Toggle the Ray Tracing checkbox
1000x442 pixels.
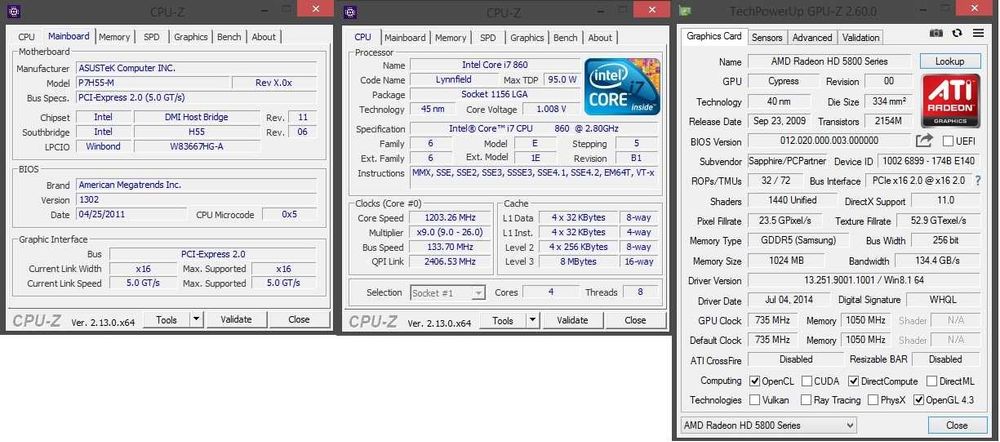[x=807, y=401]
